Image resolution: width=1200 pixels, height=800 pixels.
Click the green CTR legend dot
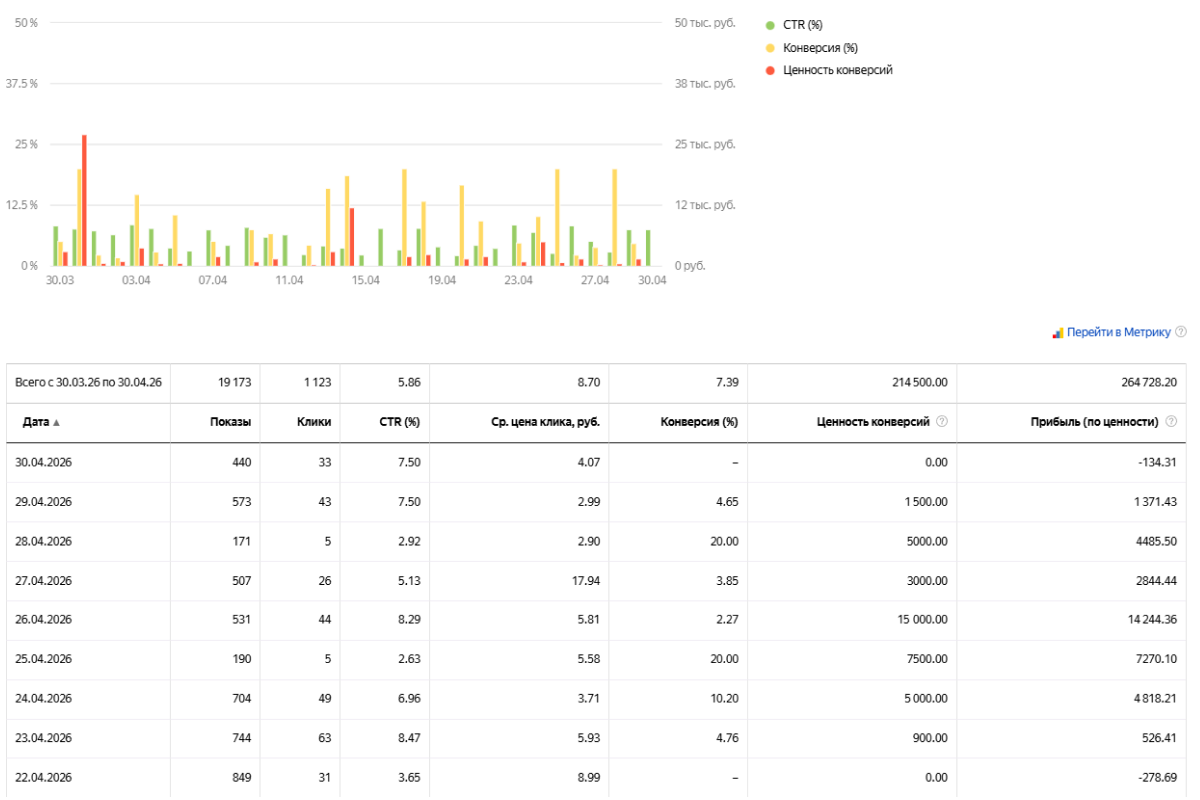coord(770,25)
